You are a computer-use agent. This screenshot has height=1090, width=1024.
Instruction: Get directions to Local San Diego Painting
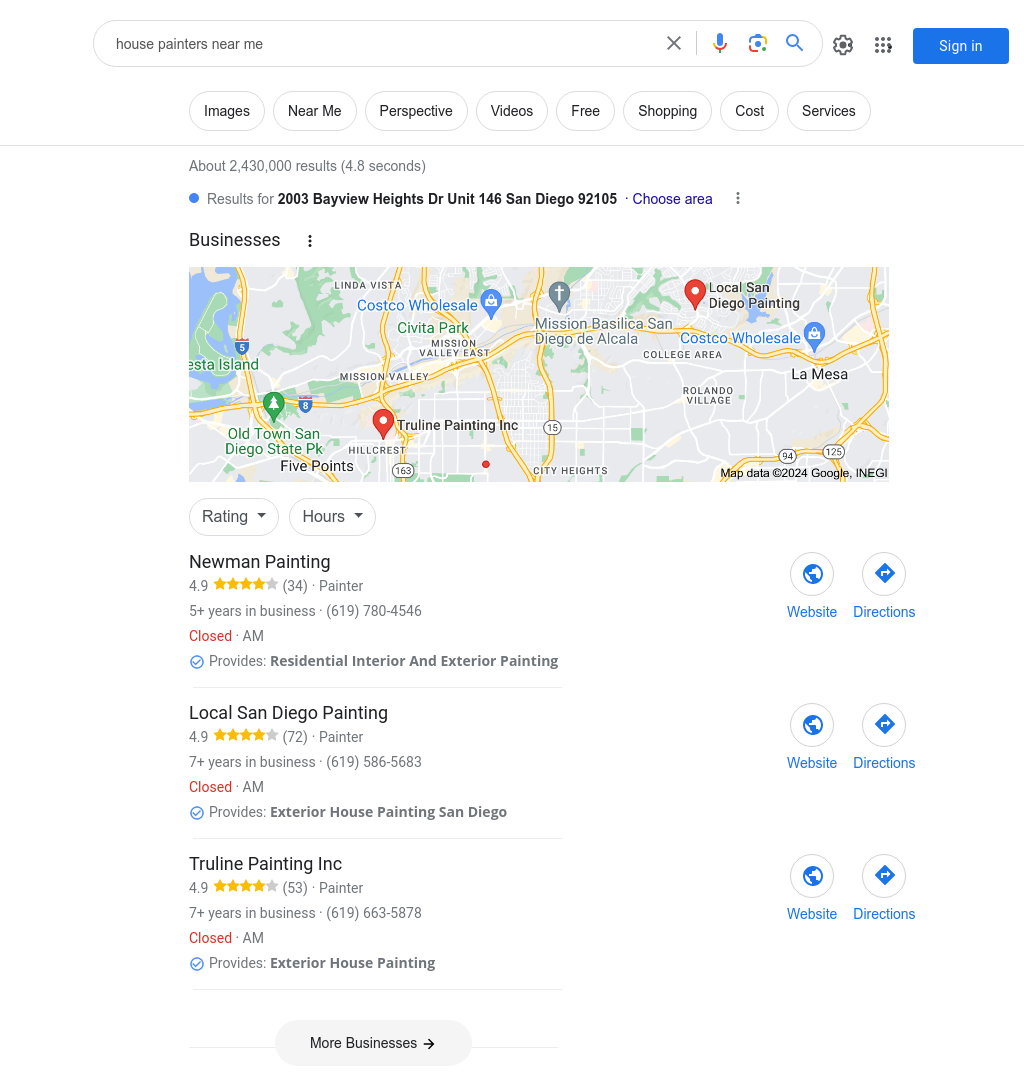[884, 725]
